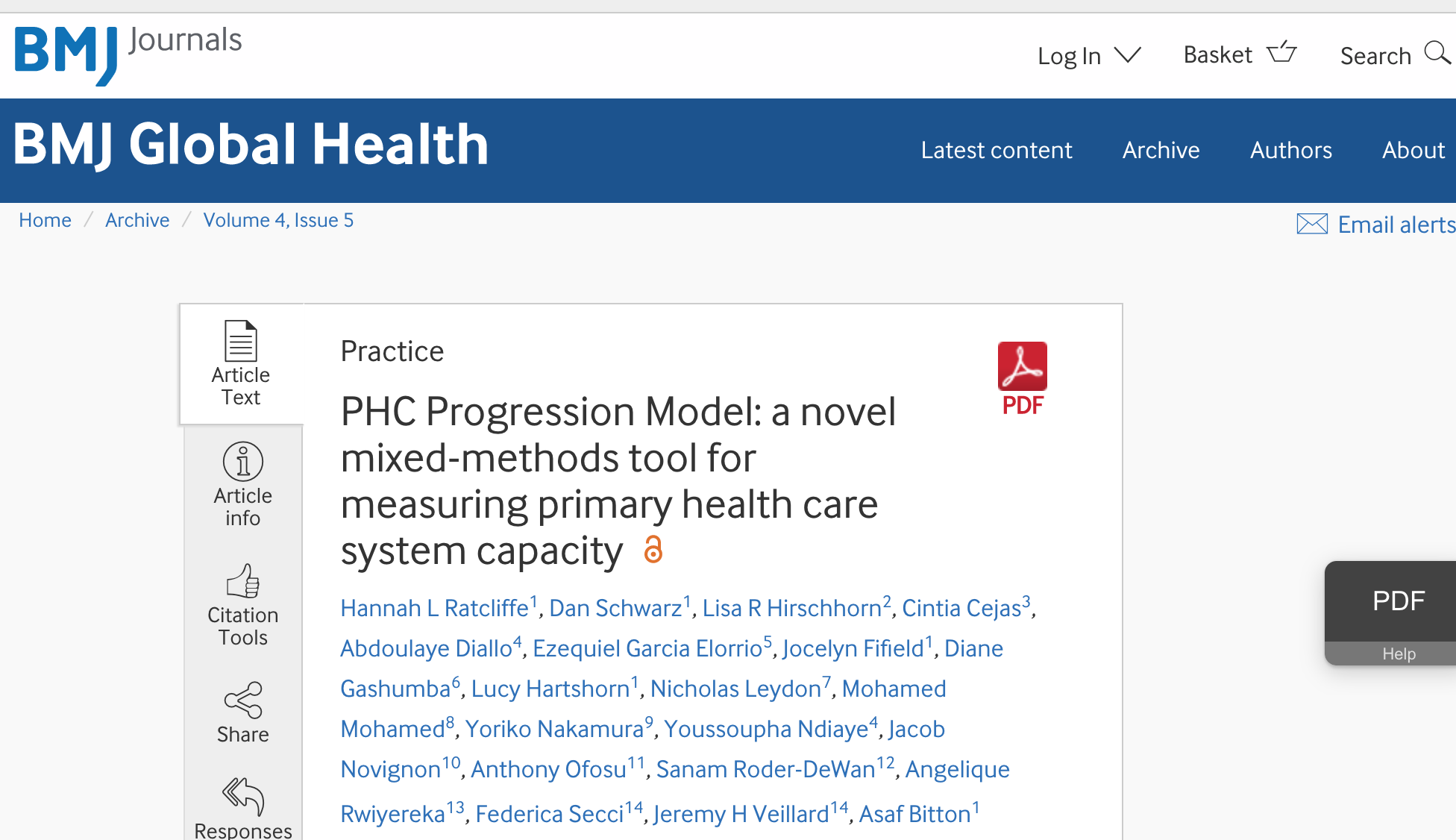Sign up via the Email alerts envelope icon
The image size is (1456, 840).
click(x=1312, y=224)
